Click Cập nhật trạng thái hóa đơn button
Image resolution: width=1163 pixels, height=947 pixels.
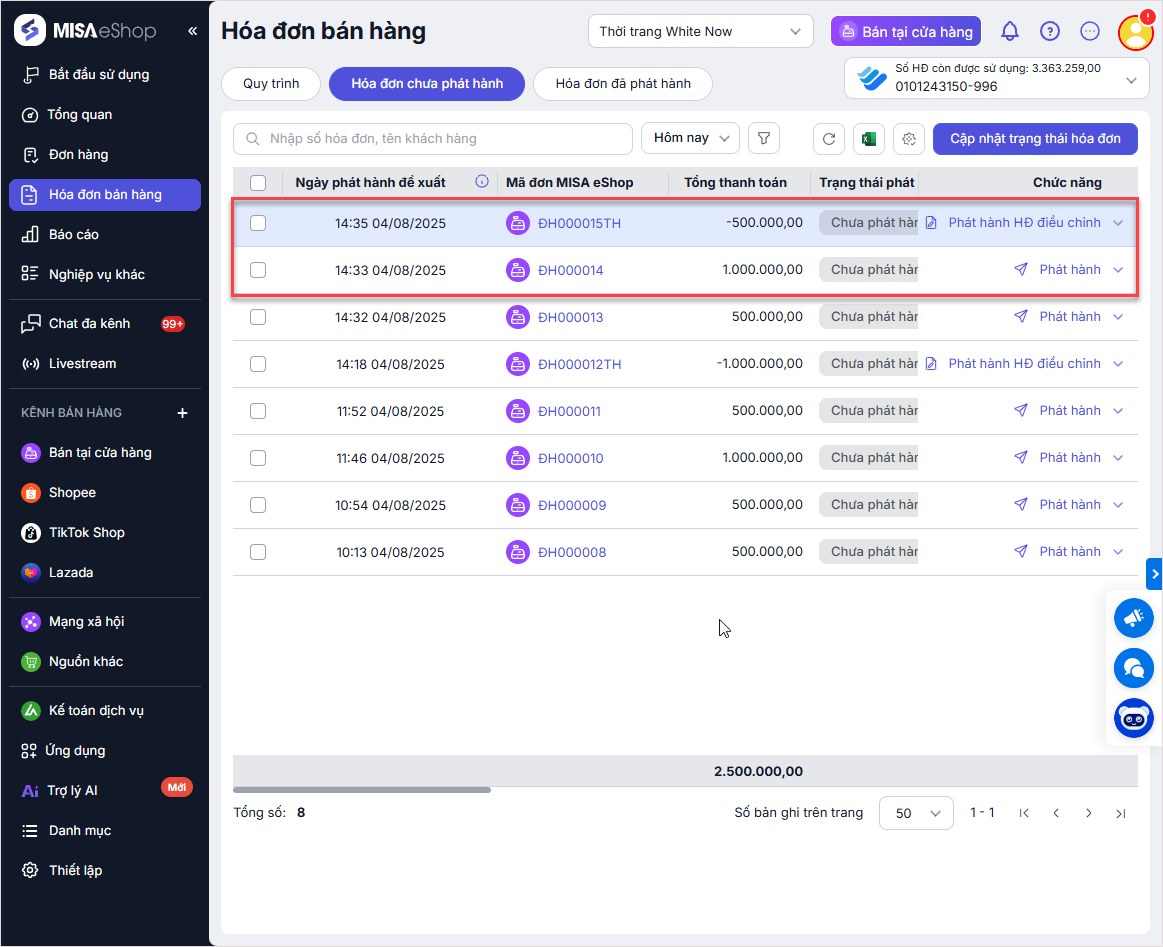(1035, 139)
